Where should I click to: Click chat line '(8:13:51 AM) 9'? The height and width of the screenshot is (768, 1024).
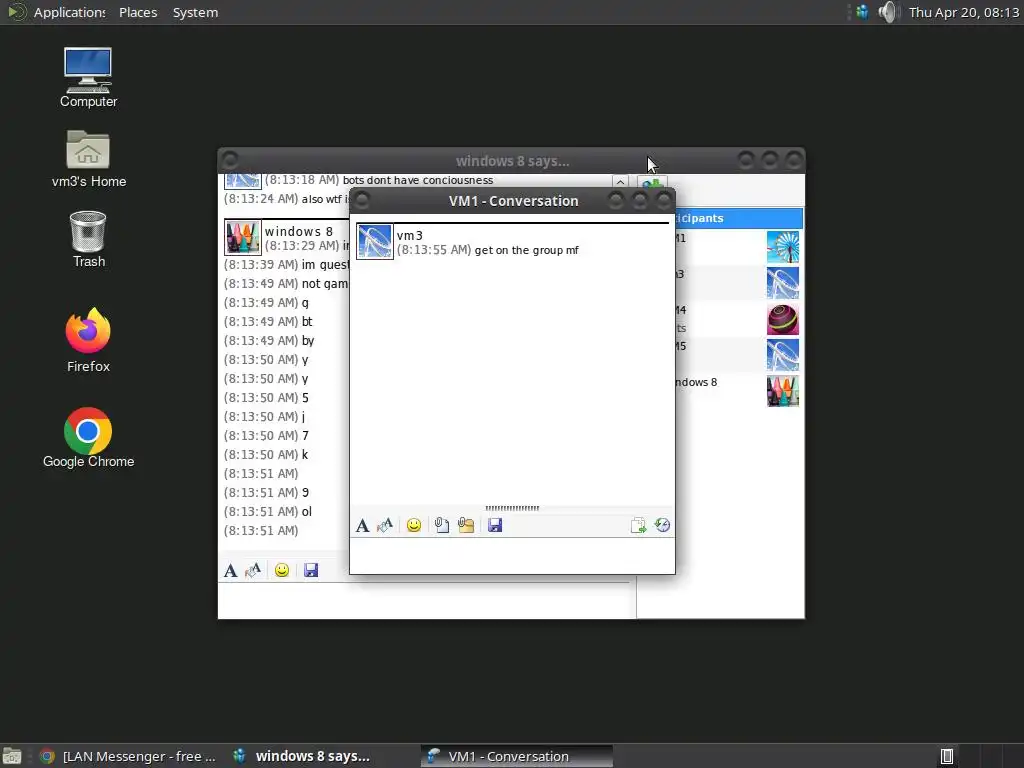(266, 492)
